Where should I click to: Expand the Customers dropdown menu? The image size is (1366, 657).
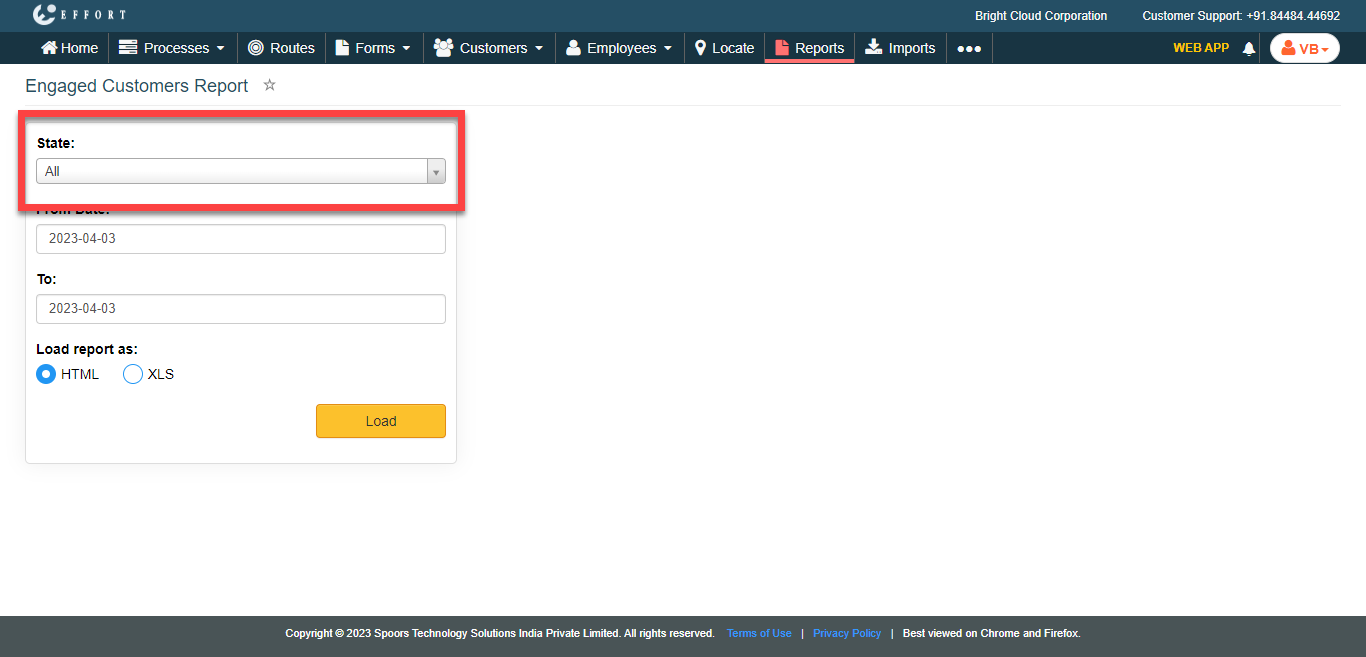pyautogui.click(x=489, y=48)
